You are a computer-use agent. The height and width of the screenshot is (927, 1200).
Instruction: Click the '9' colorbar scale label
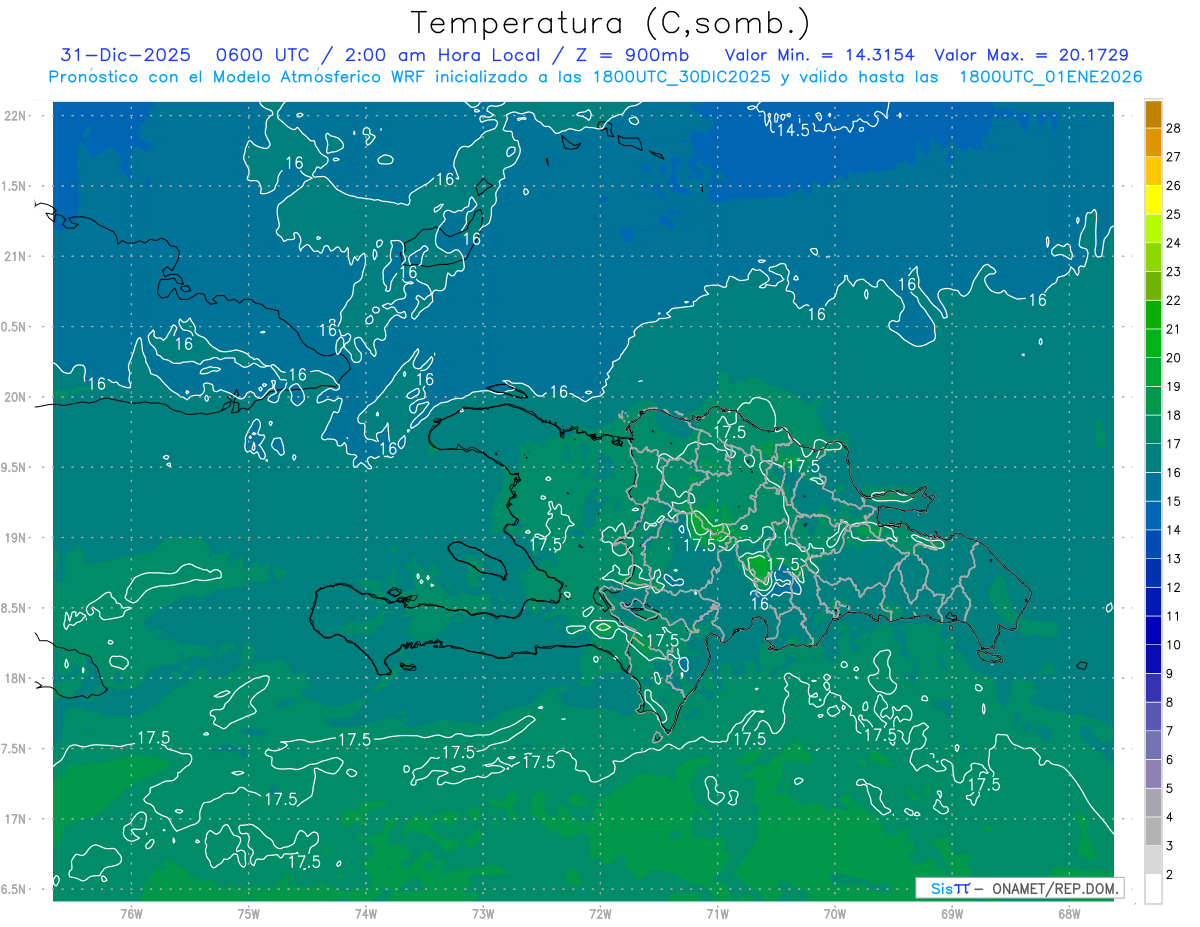(x=1170, y=674)
